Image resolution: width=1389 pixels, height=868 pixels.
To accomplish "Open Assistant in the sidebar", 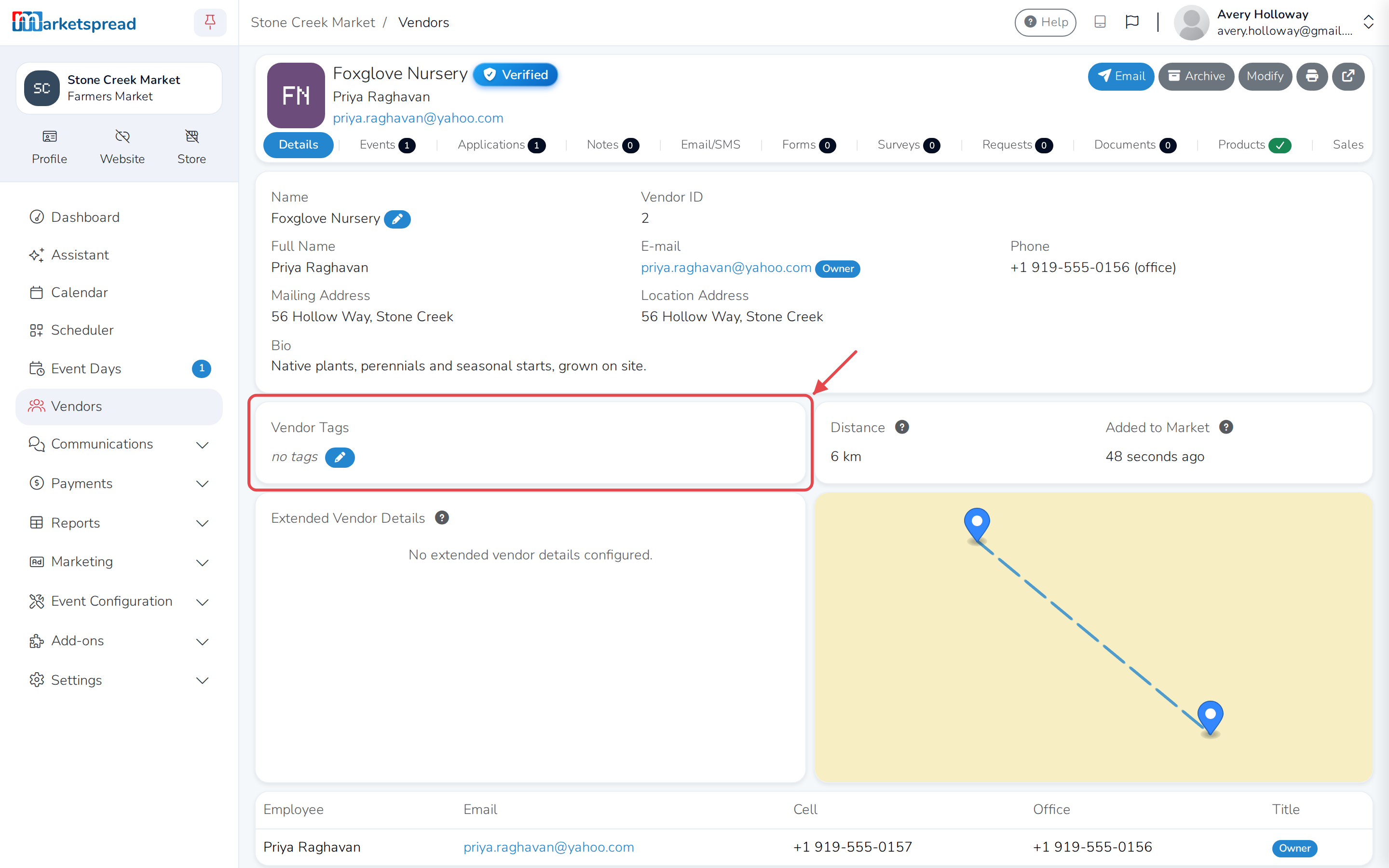I will [x=120, y=255].
